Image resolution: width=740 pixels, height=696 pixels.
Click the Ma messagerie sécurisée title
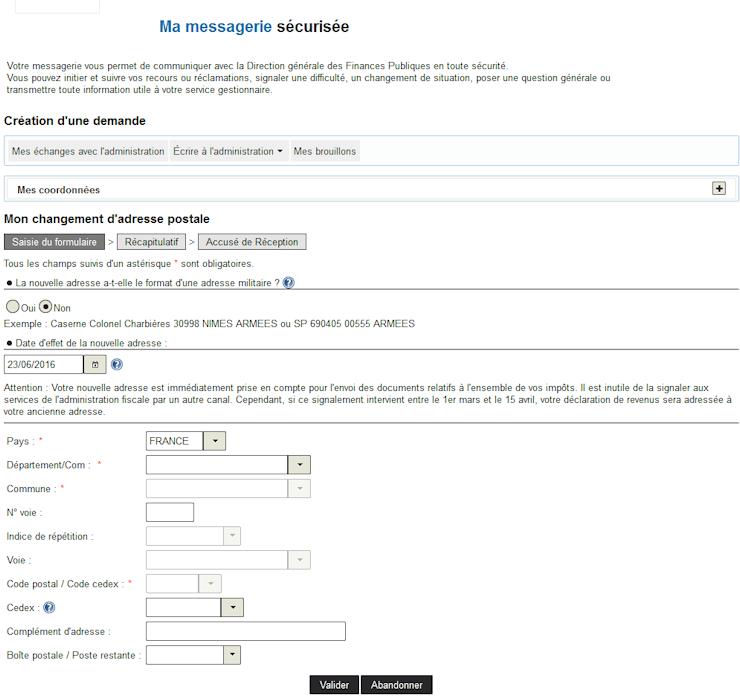(254, 26)
